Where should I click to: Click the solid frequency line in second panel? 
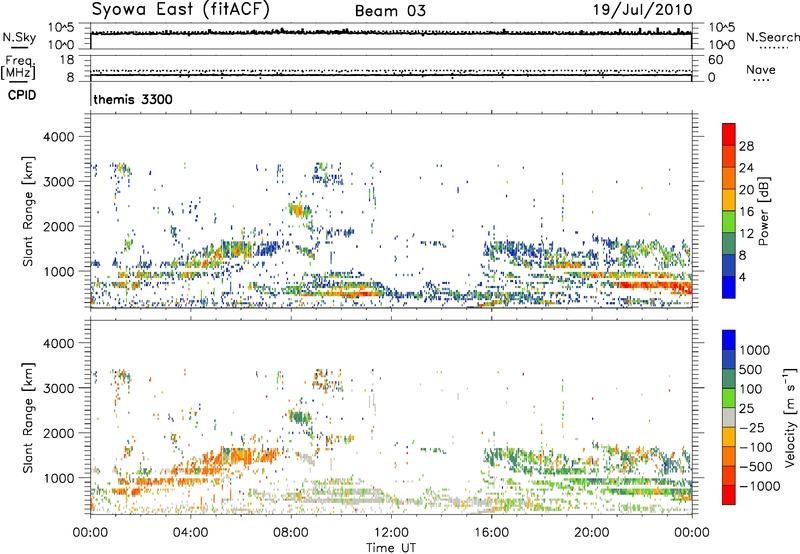pos(391,75)
